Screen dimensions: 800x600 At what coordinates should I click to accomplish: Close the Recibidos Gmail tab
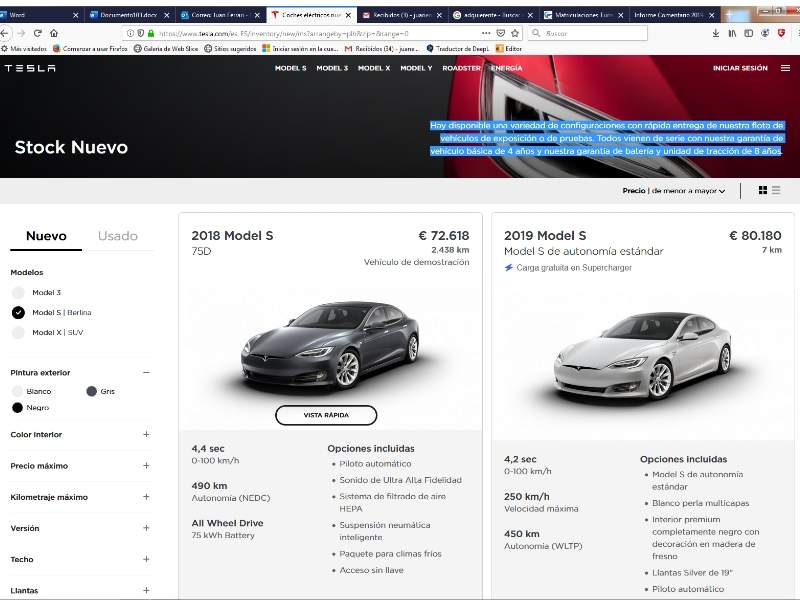point(439,15)
